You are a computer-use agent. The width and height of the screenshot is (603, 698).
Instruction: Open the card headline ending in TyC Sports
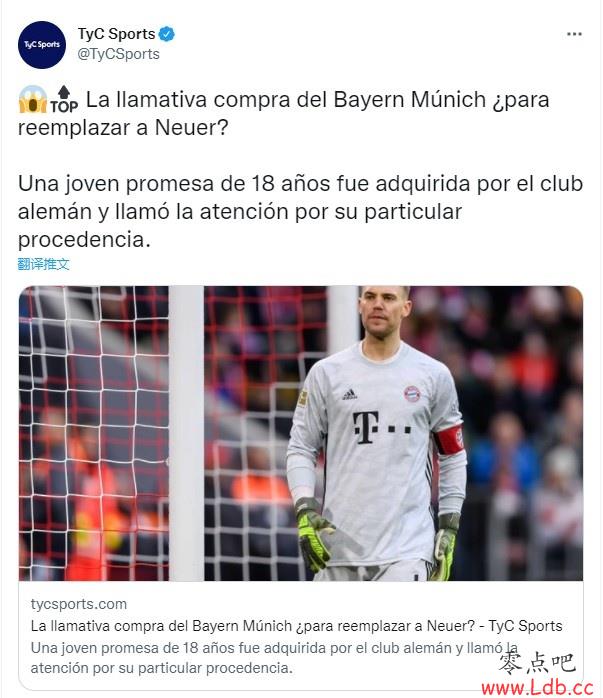click(x=296, y=626)
